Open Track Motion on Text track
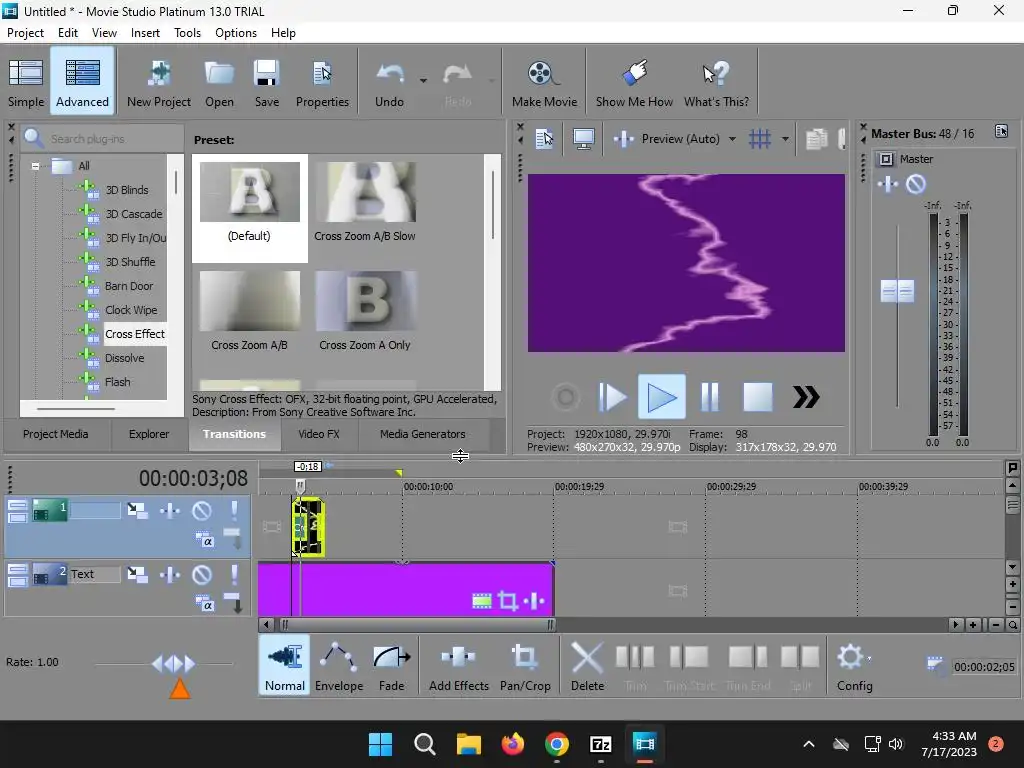Image resolution: width=1024 pixels, height=768 pixels. click(137, 575)
